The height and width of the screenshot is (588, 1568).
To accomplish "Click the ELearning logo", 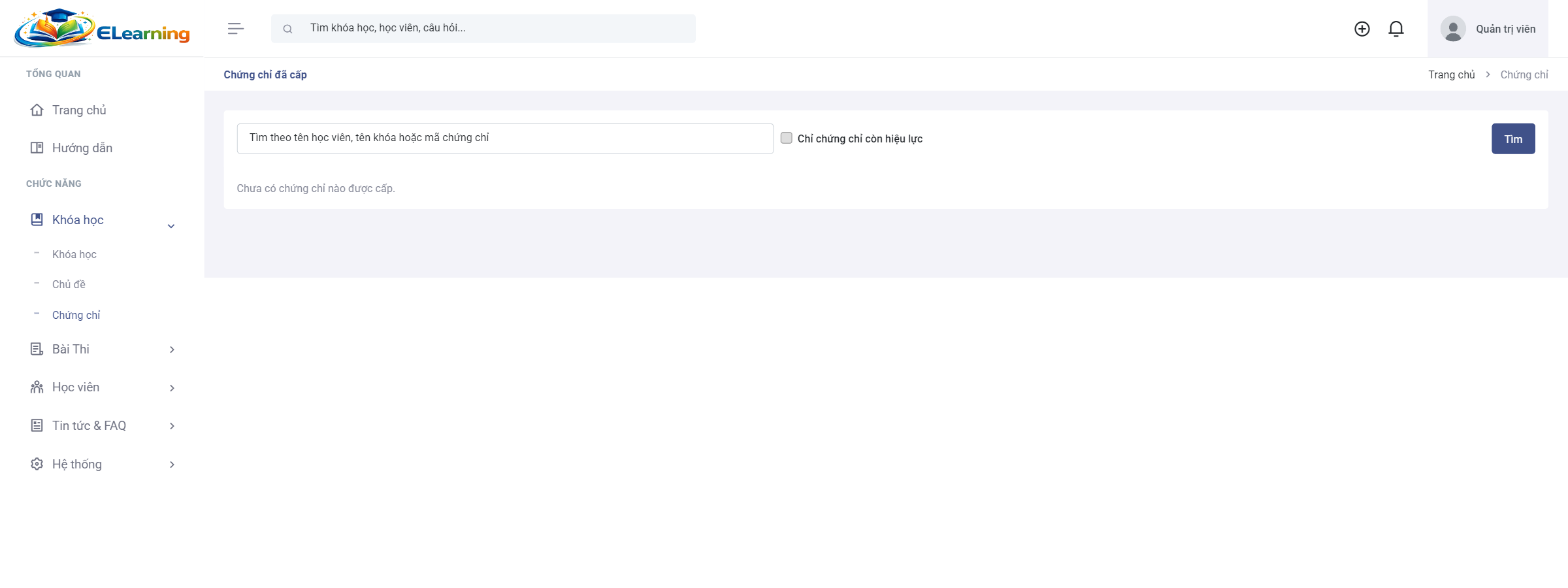I will pyautogui.click(x=102, y=28).
